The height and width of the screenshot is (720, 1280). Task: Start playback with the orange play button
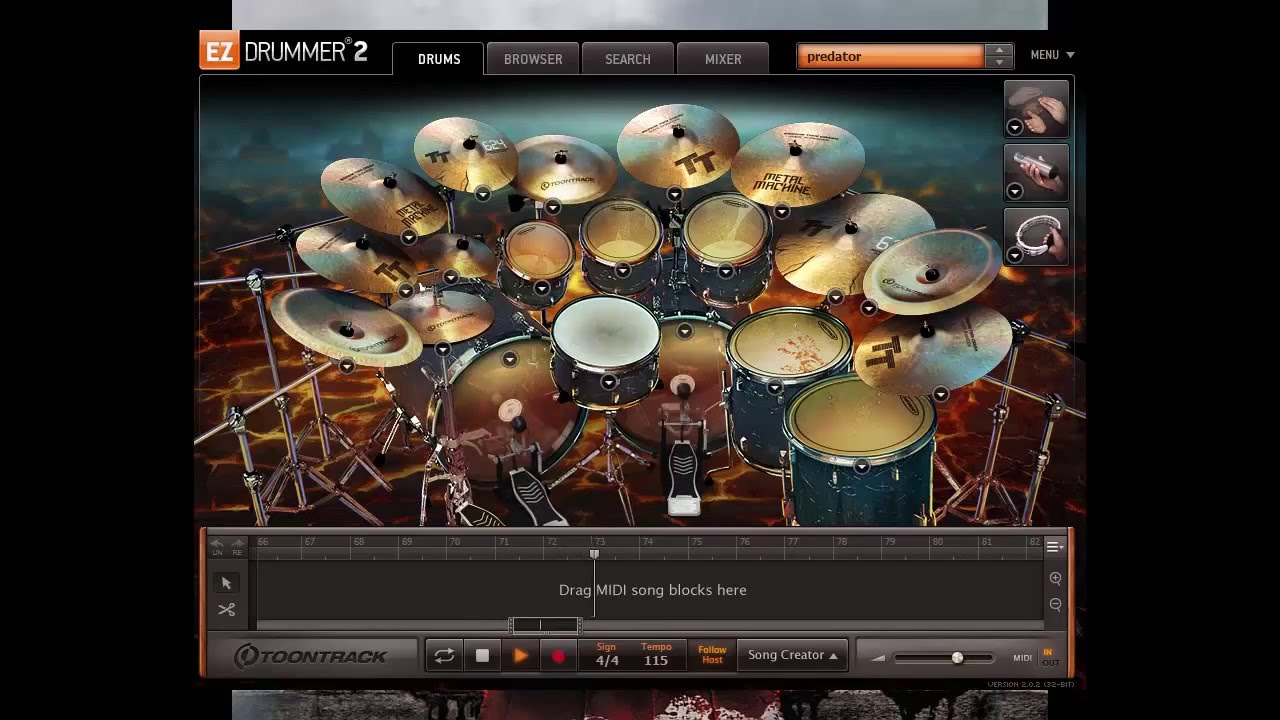coord(520,656)
